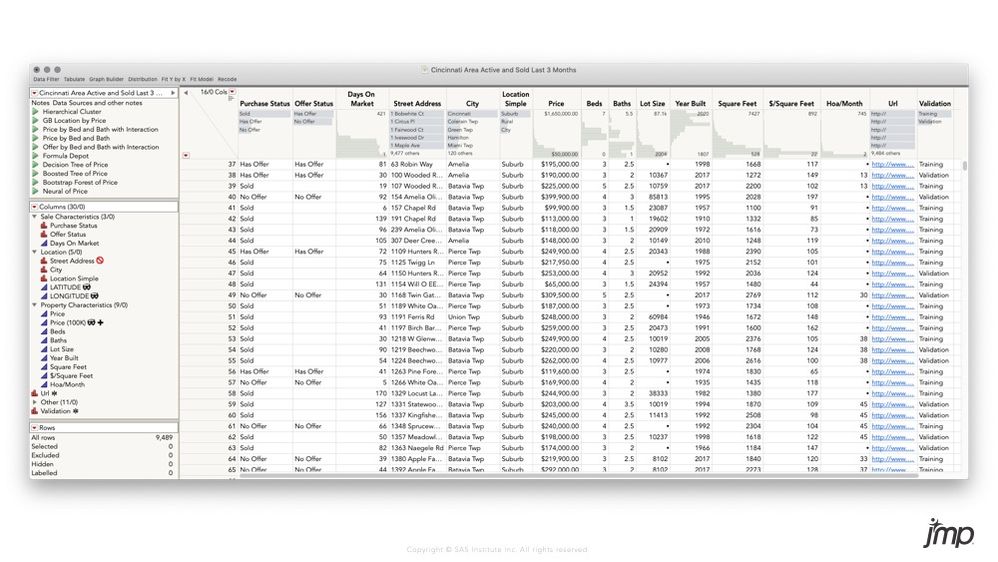Click nominal icon beside Purchase Status column
The height and width of the screenshot is (562, 998).
[x=44, y=225]
